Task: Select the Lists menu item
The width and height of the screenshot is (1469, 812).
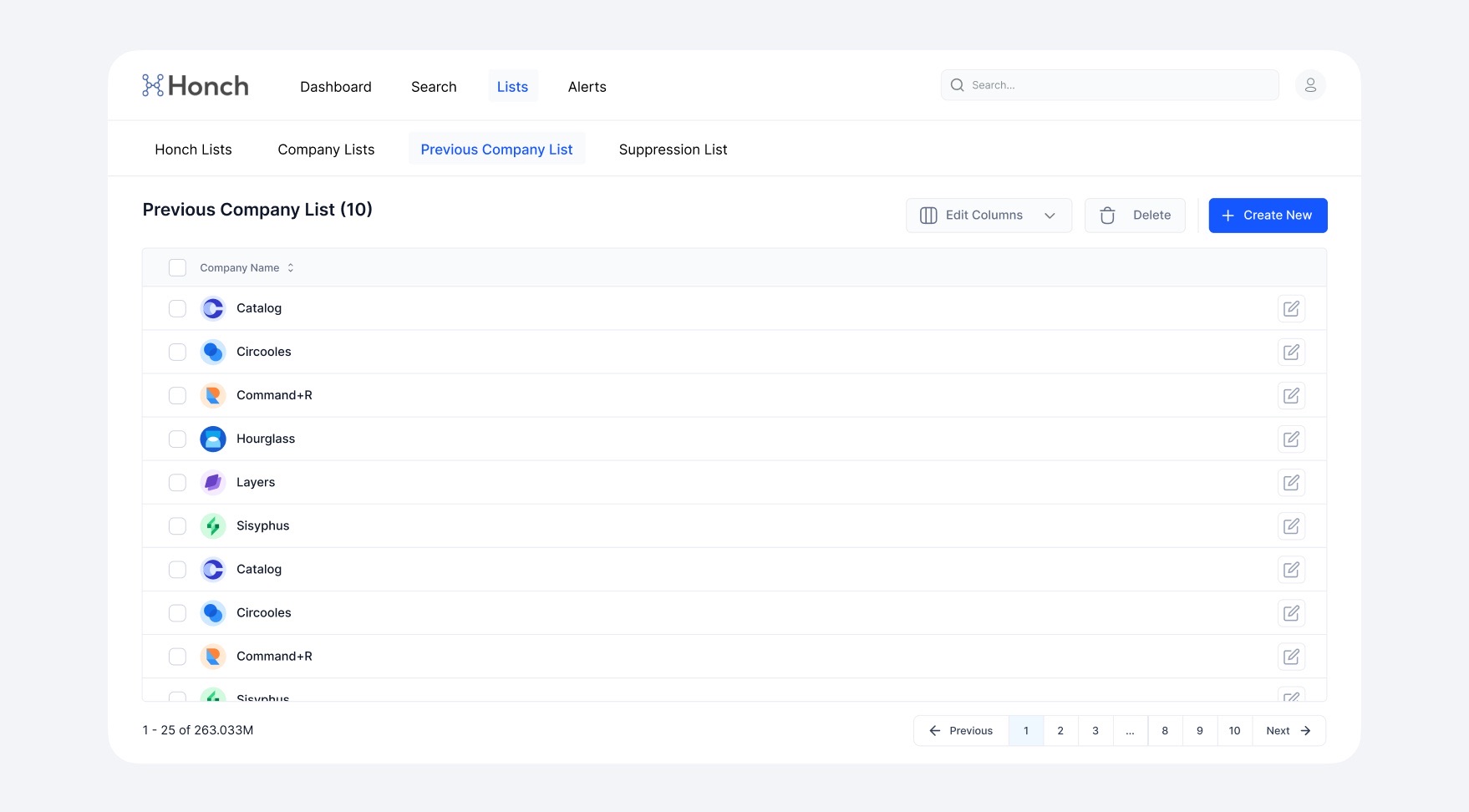Action: [512, 87]
